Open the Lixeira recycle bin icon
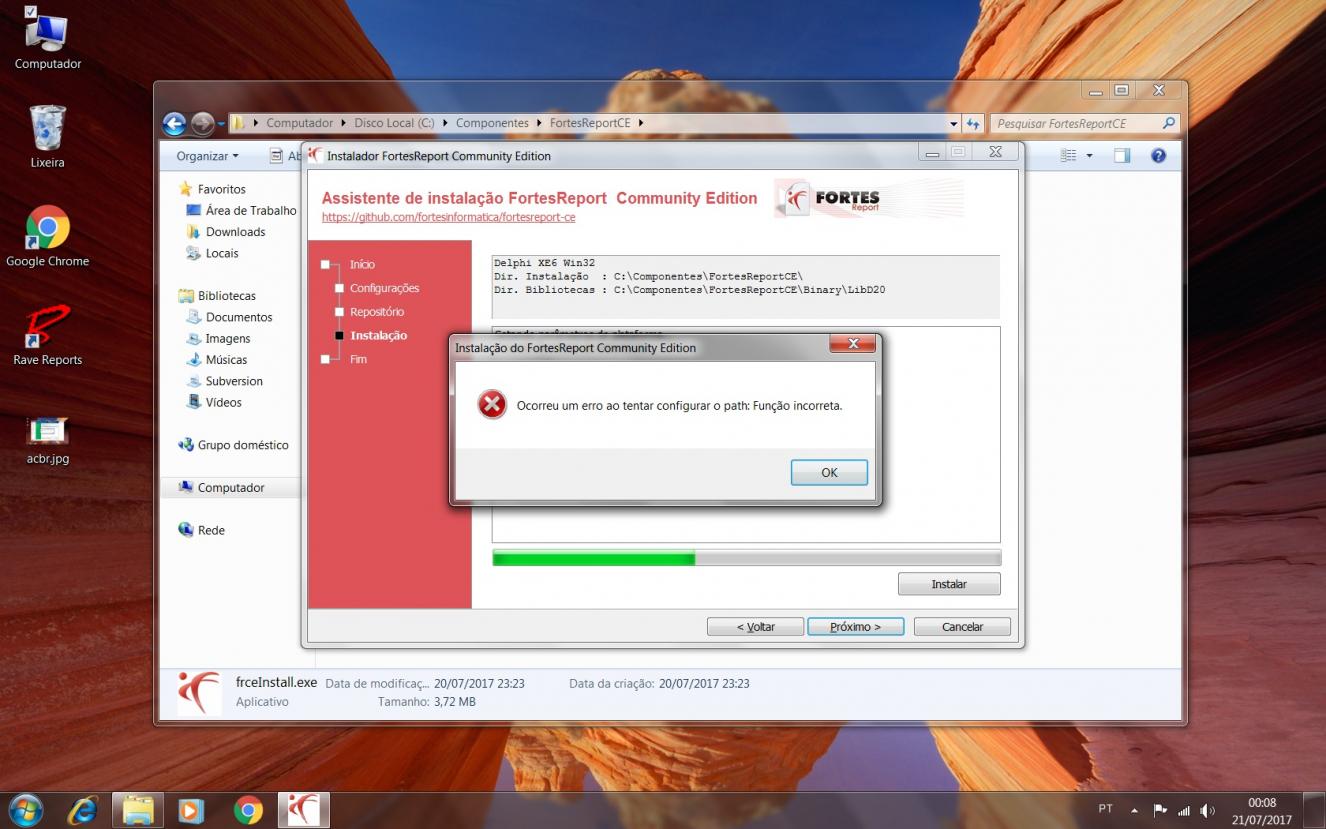Image resolution: width=1326 pixels, height=829 pixels. click(x=47, y=136)
